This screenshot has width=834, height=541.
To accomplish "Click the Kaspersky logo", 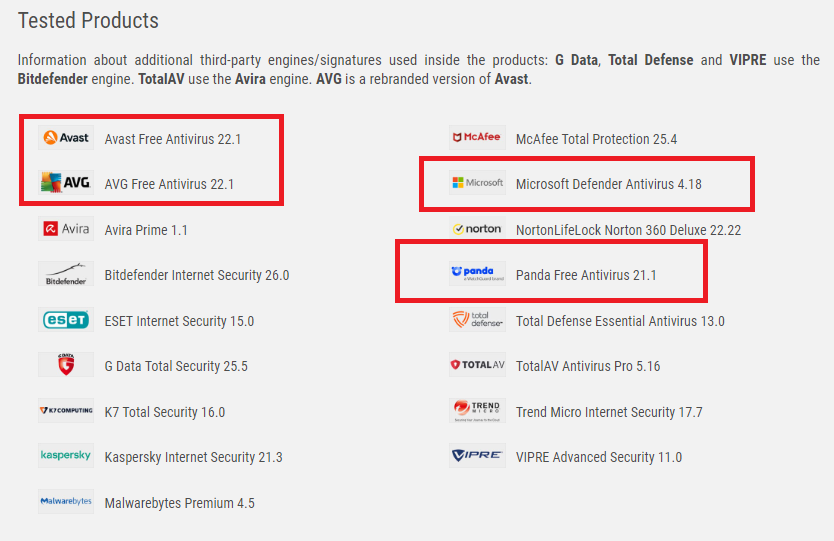I will 66,455.
